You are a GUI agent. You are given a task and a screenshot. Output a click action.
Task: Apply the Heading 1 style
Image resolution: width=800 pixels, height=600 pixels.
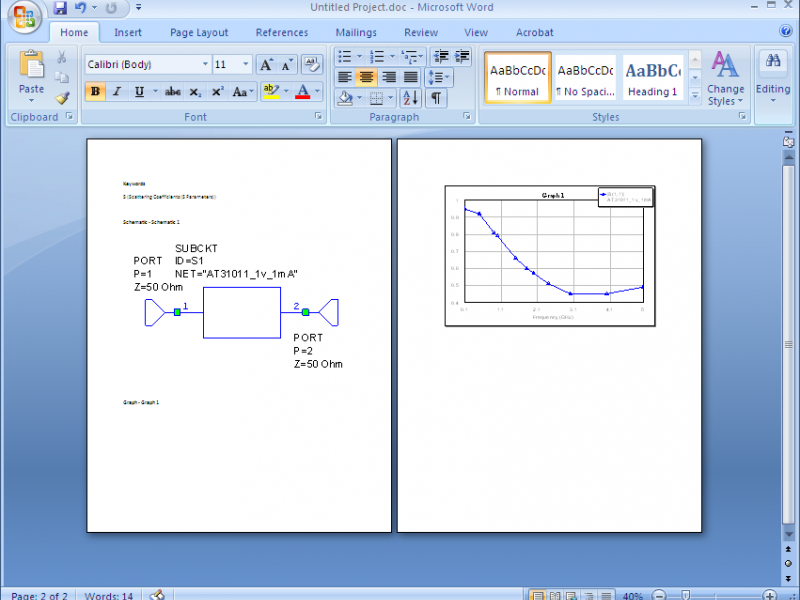(x=653, y=78)
